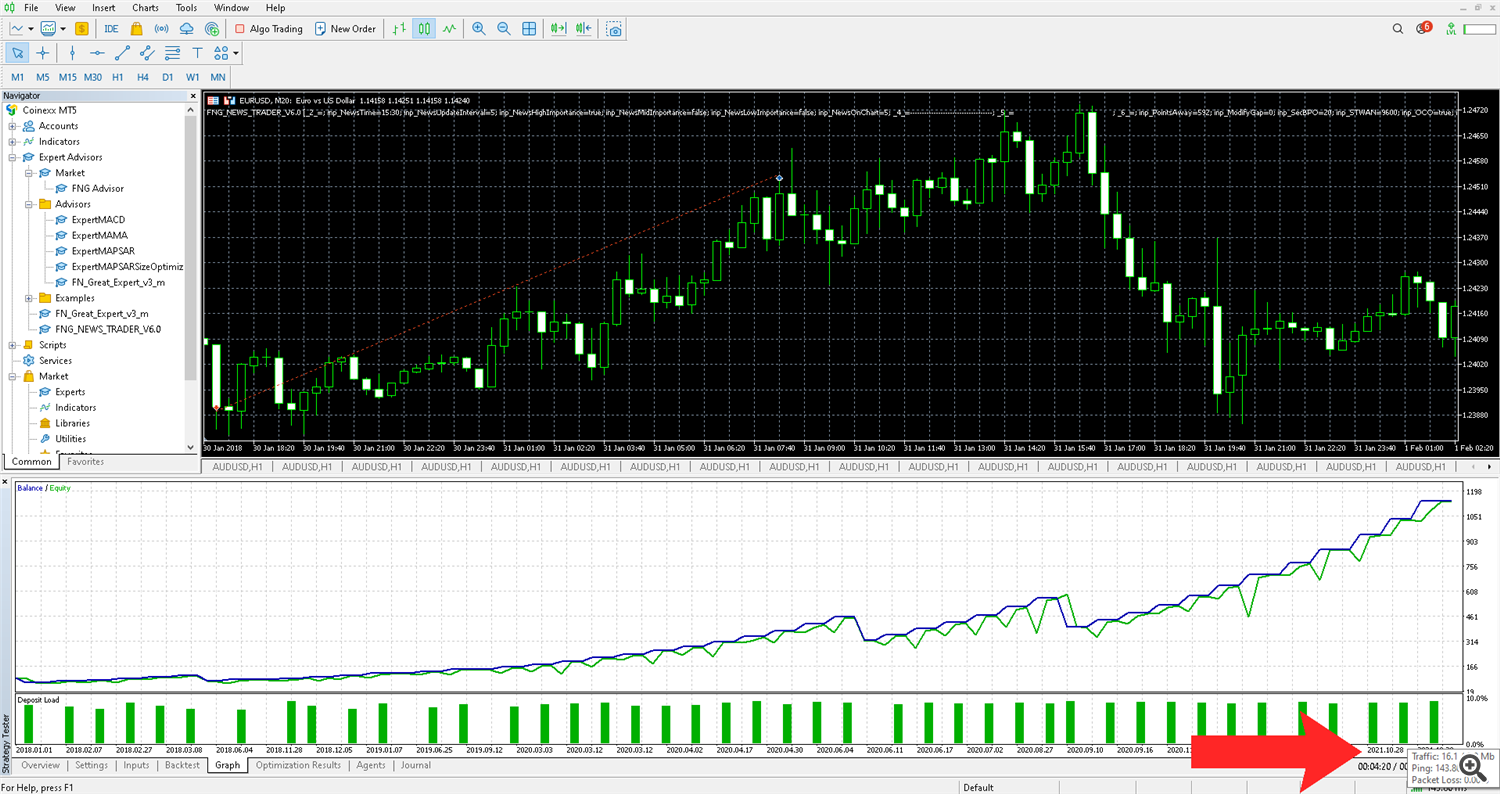Switch to the Journal tab
1500x794 pixels.
[x=415, y=765]
